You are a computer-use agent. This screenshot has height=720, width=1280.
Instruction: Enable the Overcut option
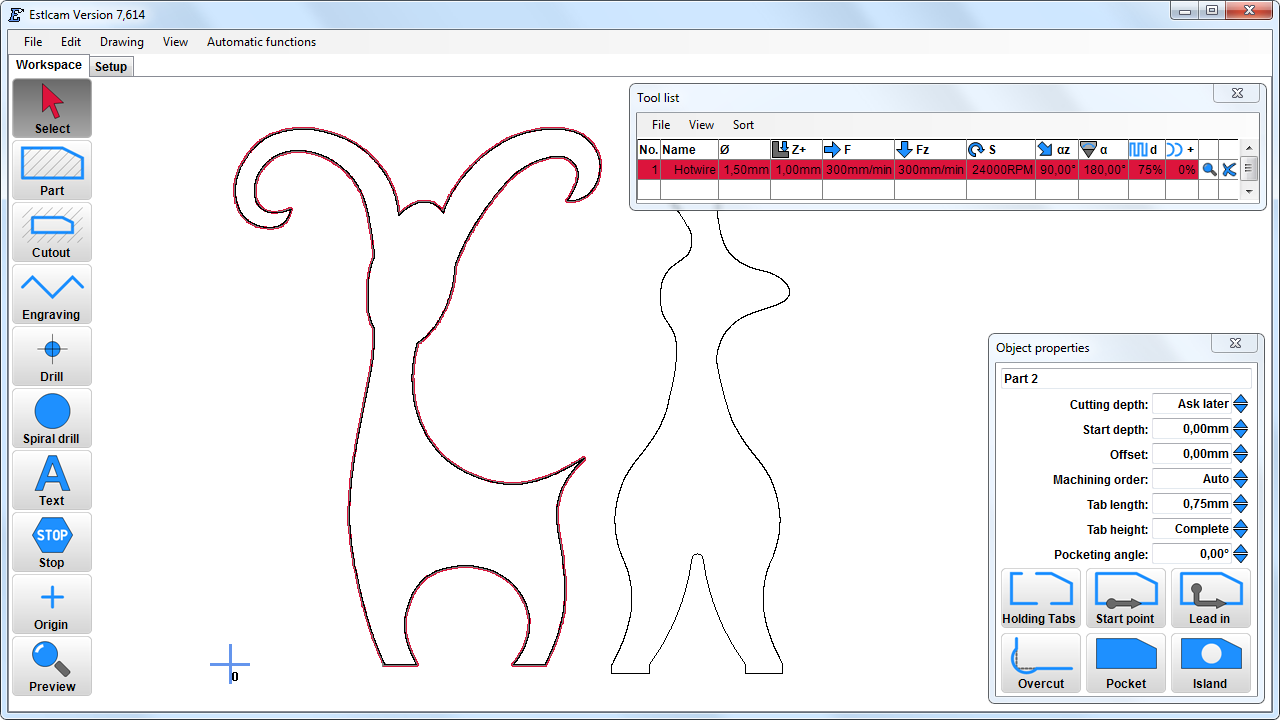(1041, 663)
